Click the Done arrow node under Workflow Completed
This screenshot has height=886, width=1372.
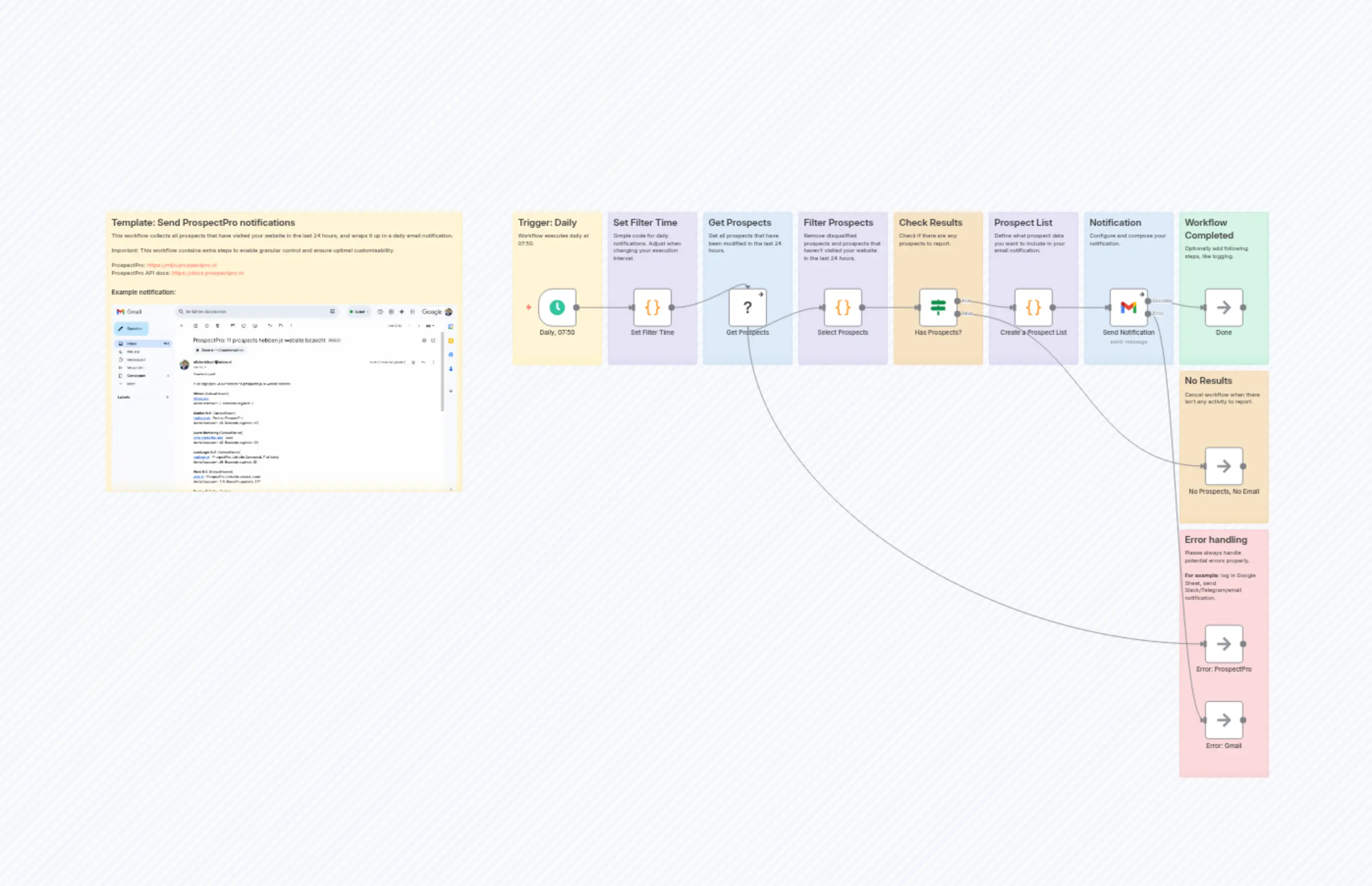1224,308
